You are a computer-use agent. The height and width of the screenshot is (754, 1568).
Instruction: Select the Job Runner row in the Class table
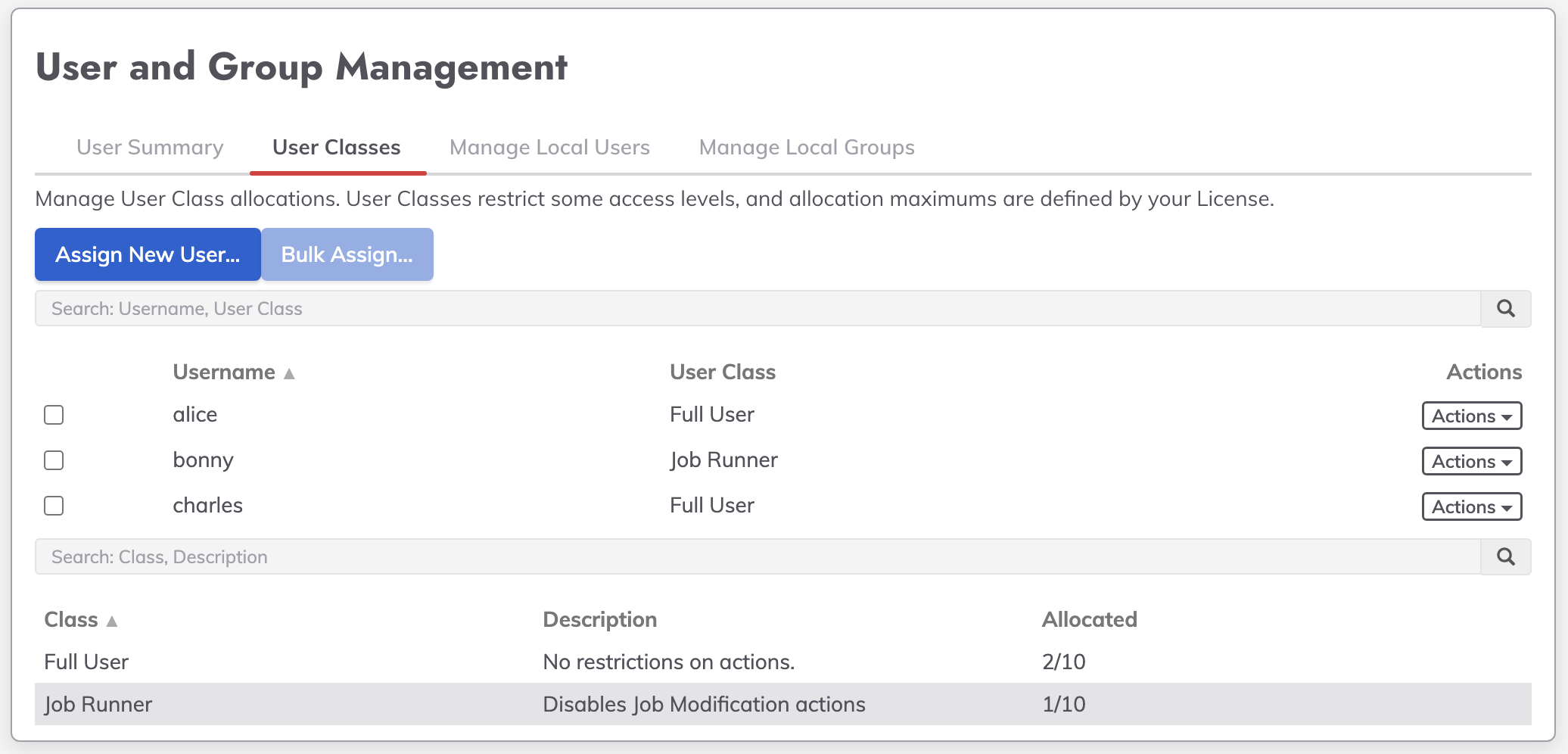point(783,704)
